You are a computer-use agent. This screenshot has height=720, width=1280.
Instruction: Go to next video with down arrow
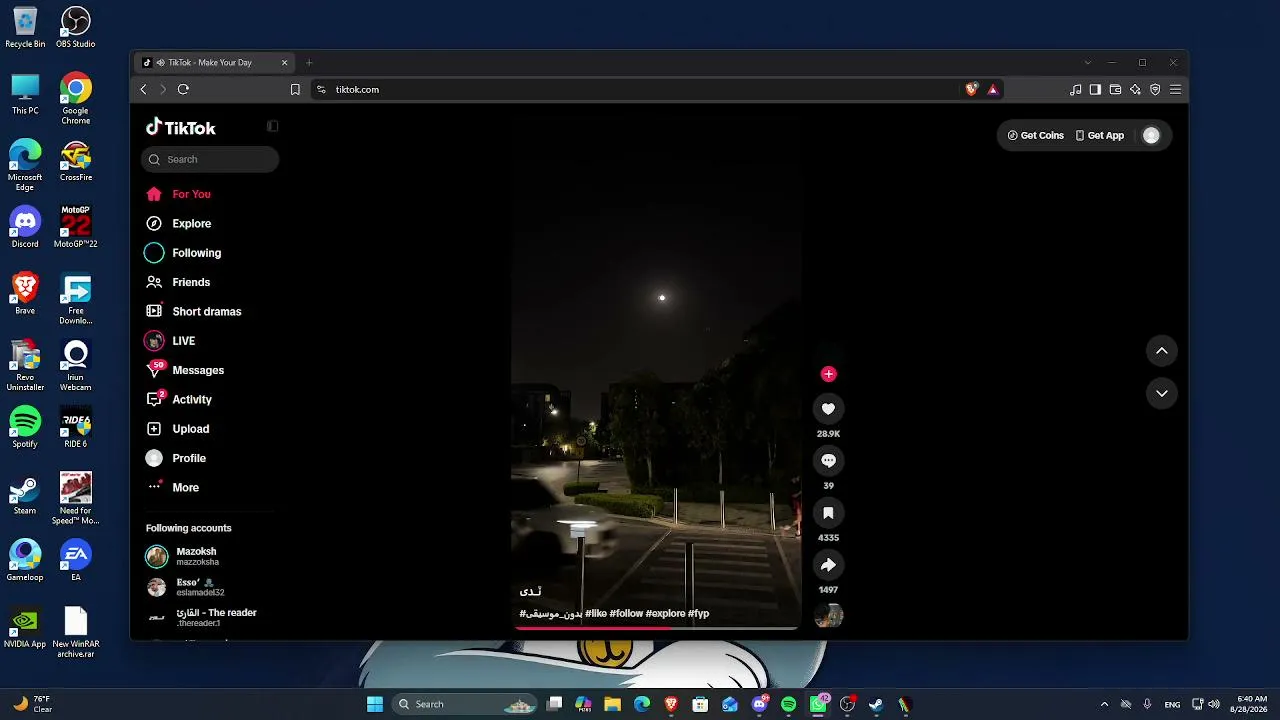point(1161,393)
